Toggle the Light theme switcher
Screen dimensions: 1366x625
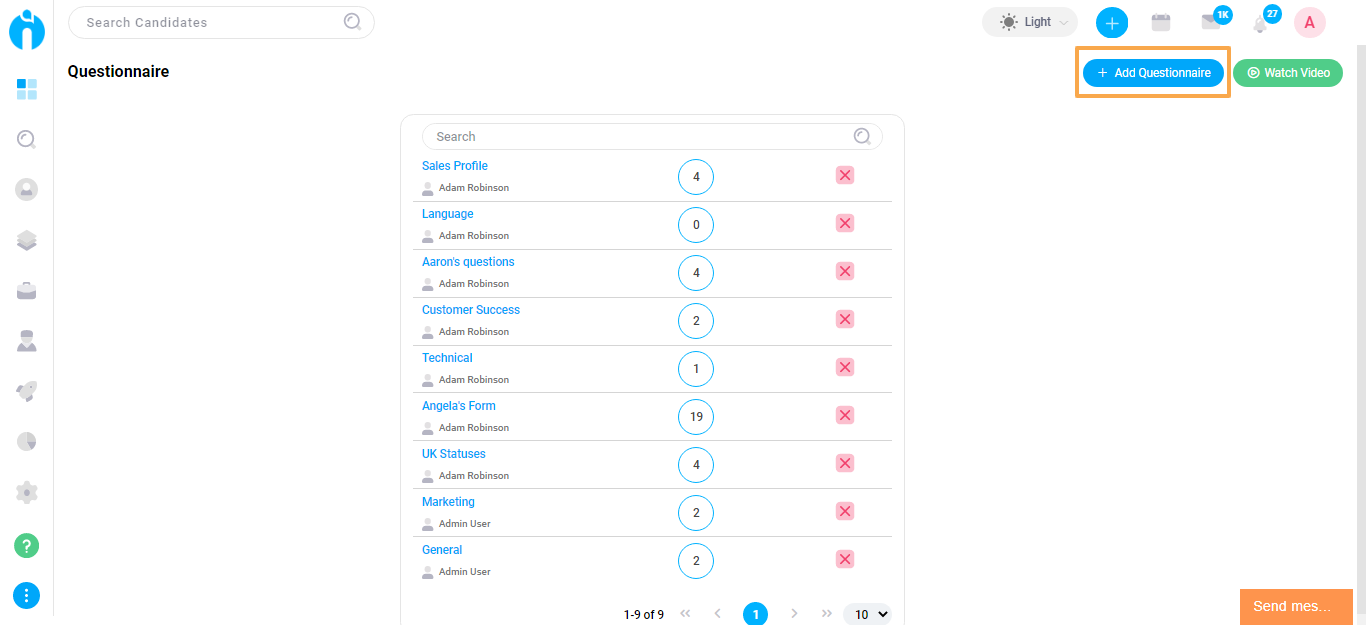pyautogui.click(x=1029, y=22)
